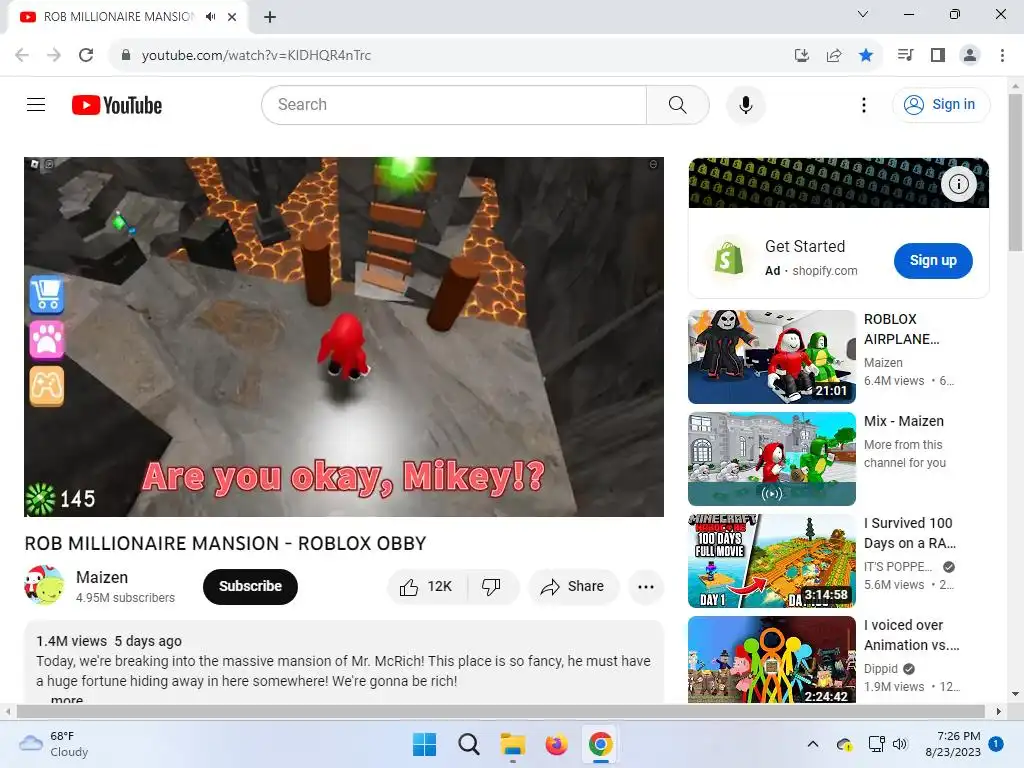
Task: Click the vertical page scrollbar
Action: (x=1015, y=172)
